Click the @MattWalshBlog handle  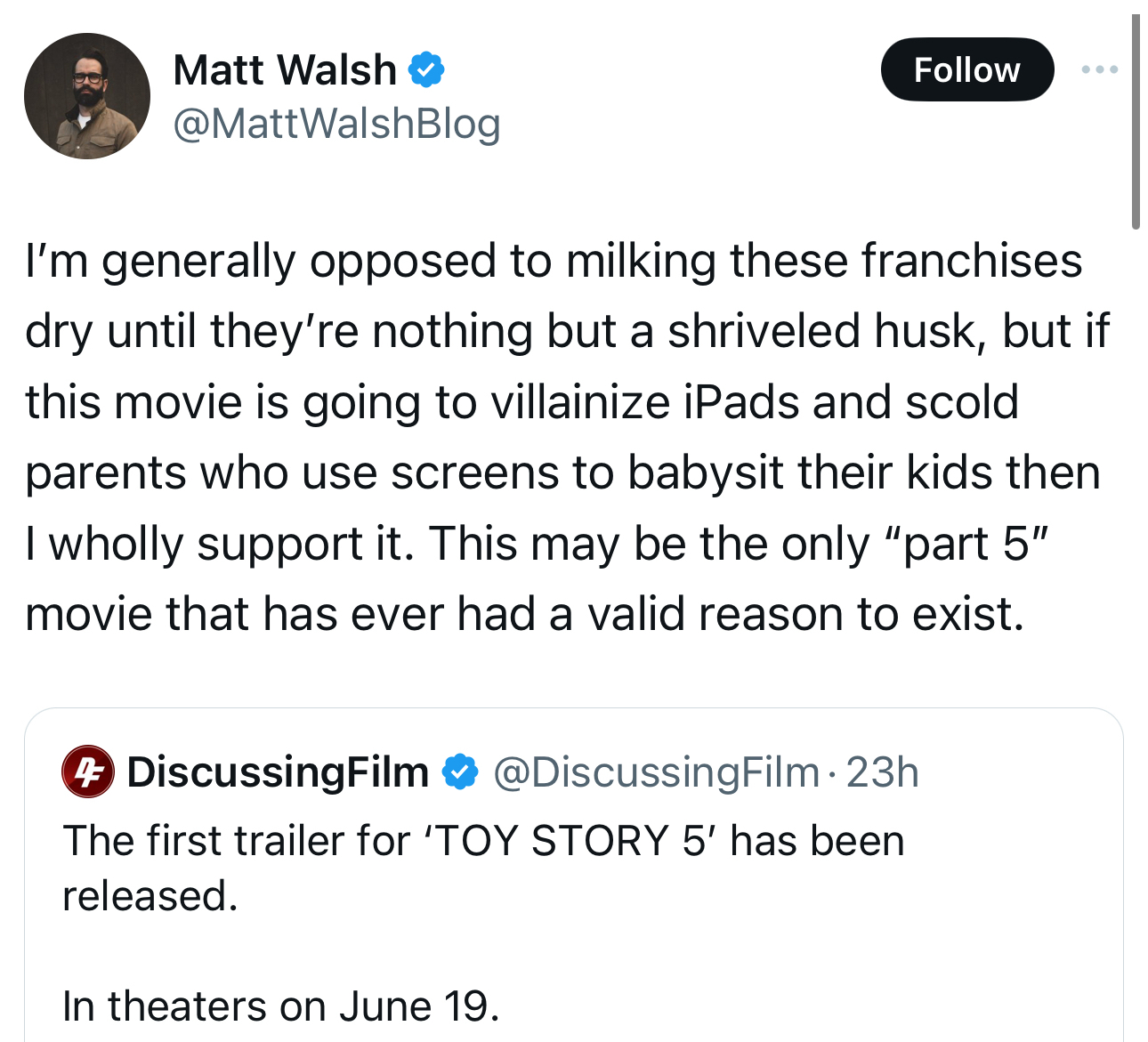pyautogui.click(x=336, y=124)
